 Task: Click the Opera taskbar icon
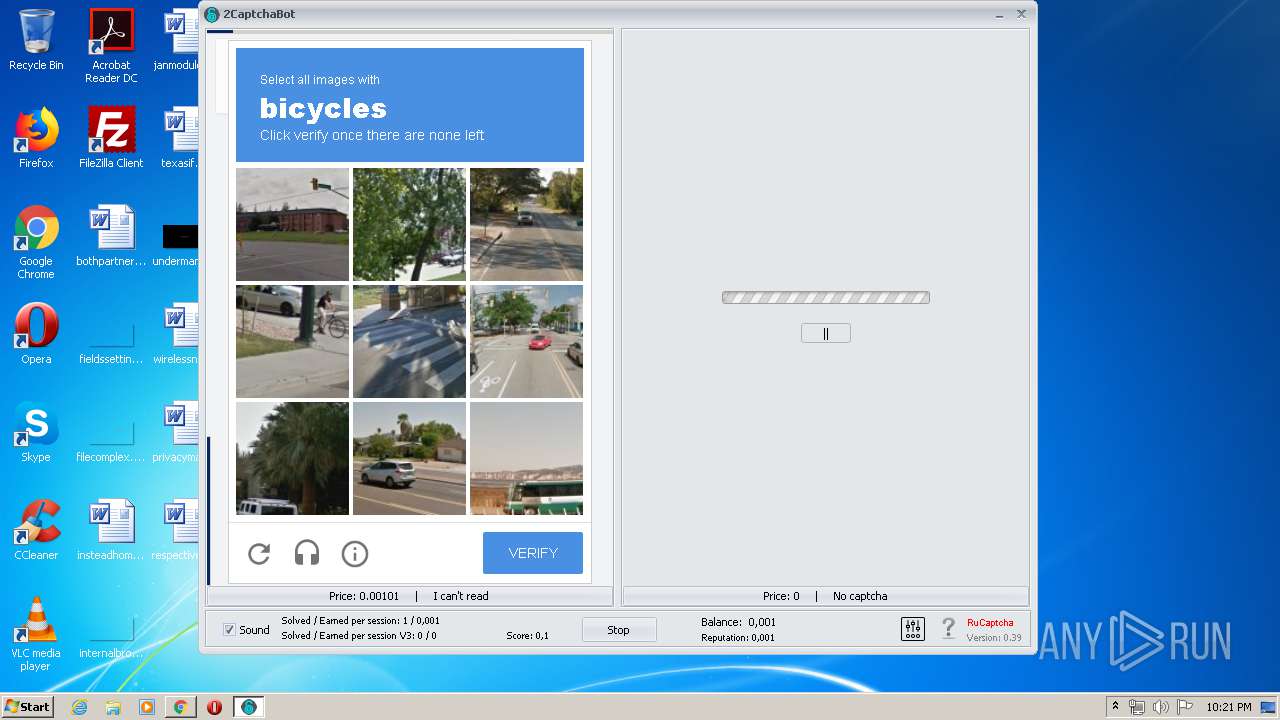tap(214, 707)
